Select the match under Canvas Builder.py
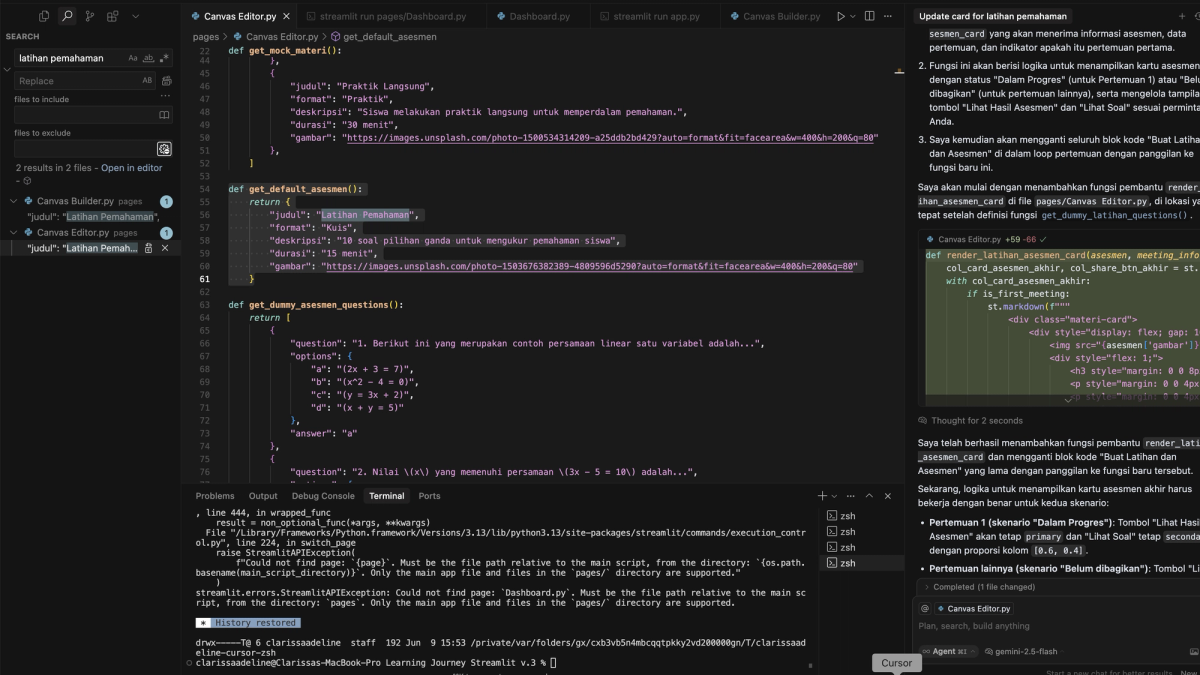This screenshot has width=1200, height=675. click(93, 217)
